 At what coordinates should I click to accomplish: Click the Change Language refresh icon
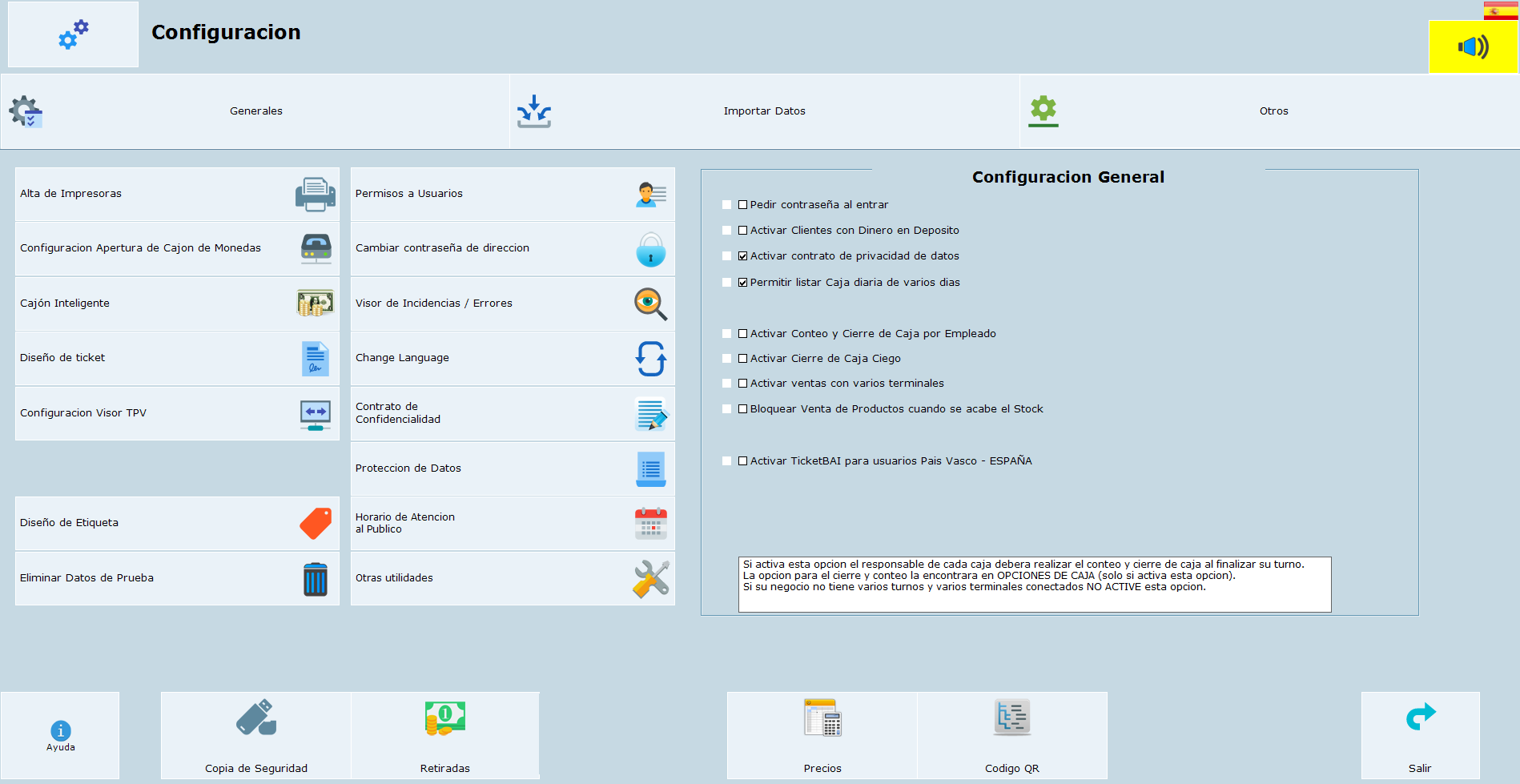[650, 359]
